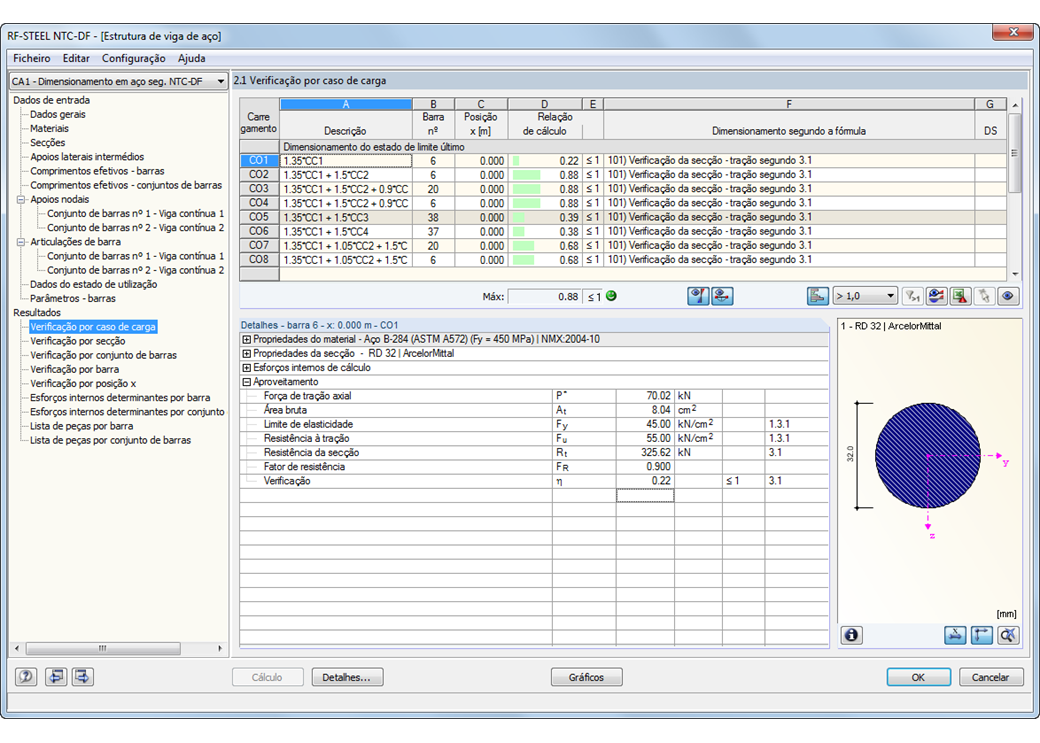The width and height of the screenshot is (1040, 743).
Task: Select Verificação por barra result
Action: [74, 370]
